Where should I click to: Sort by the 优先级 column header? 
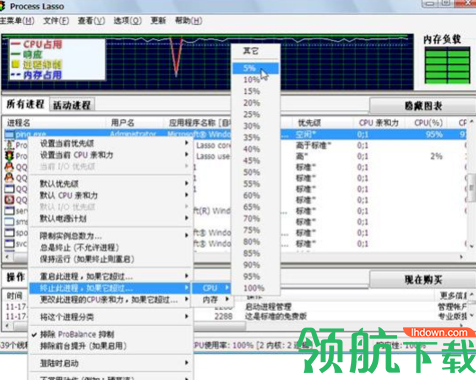323,123
